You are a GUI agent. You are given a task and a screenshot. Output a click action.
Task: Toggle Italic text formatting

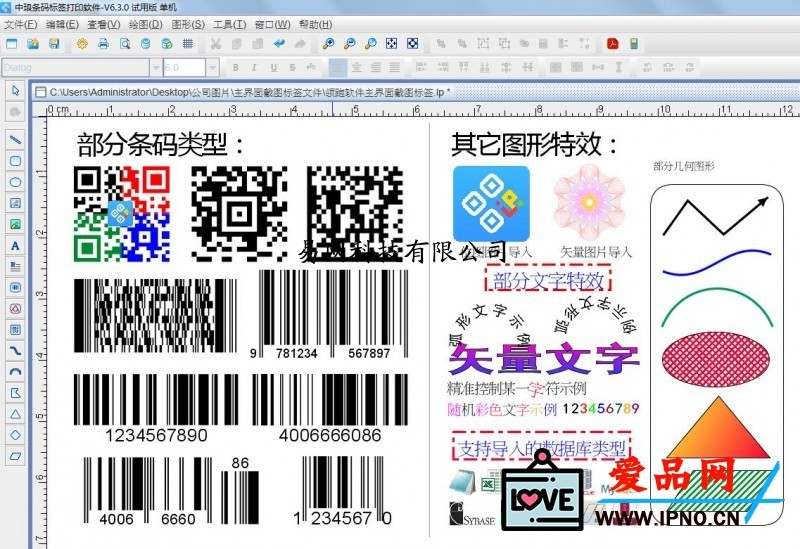(254, 67)
